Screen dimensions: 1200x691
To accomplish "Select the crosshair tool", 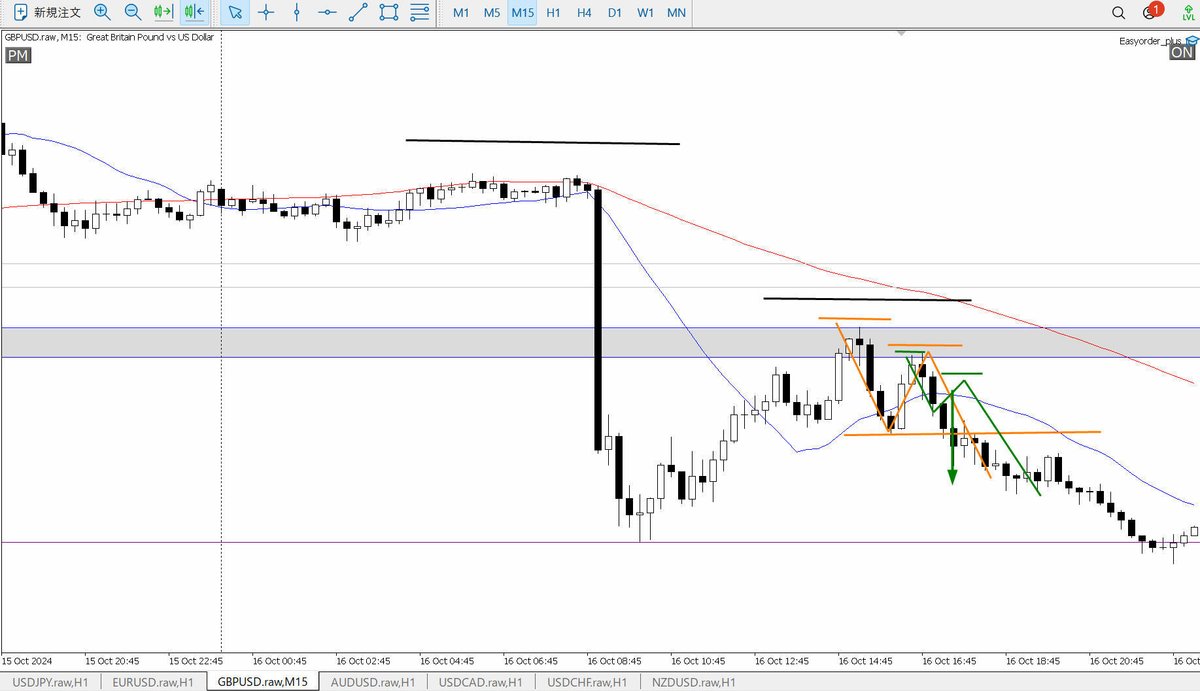I will pyautogui.click(x=265, y=12).
